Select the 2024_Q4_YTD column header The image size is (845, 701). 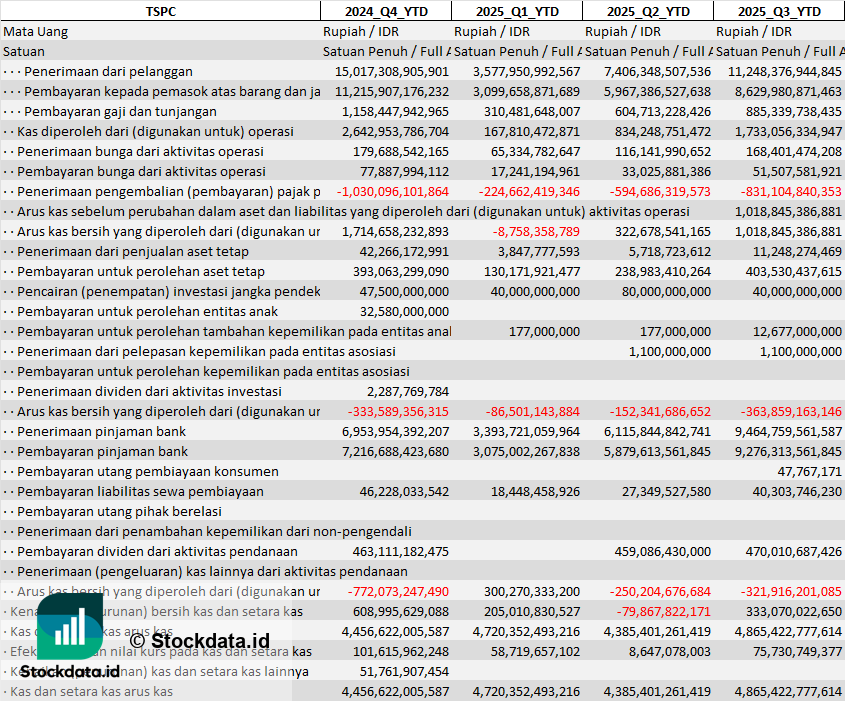pos(386,11)
